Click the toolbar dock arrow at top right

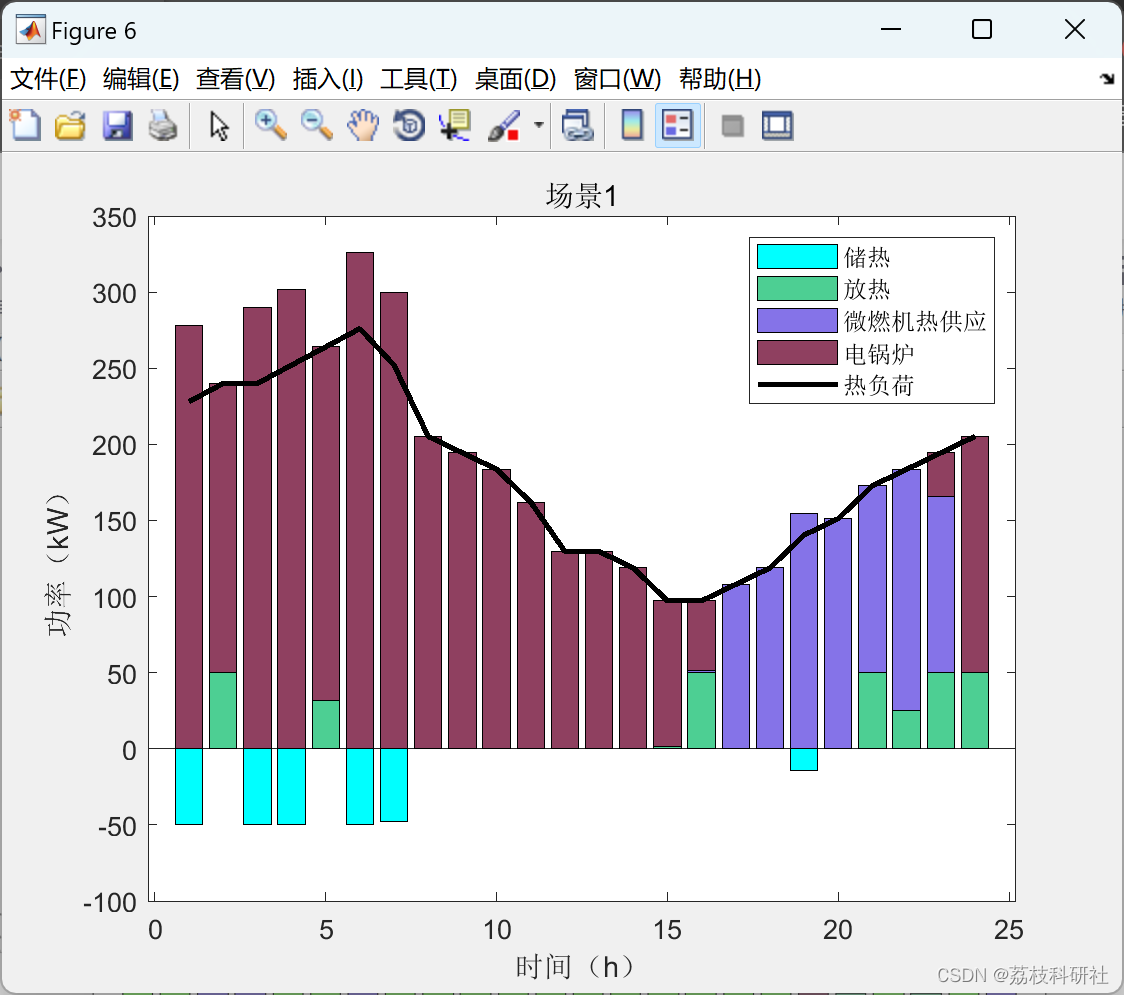[x=1108, y=79]
